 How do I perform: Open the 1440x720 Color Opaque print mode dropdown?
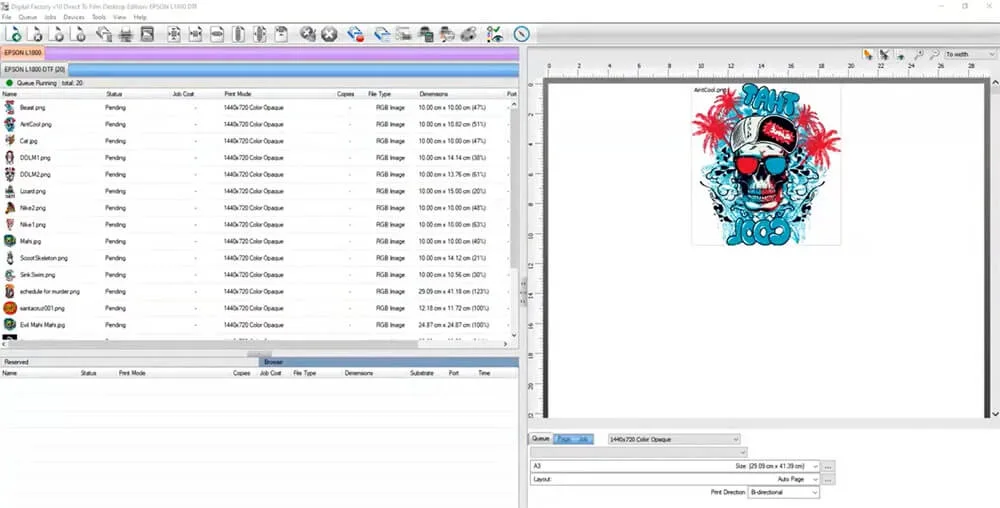tap(674, 439)
